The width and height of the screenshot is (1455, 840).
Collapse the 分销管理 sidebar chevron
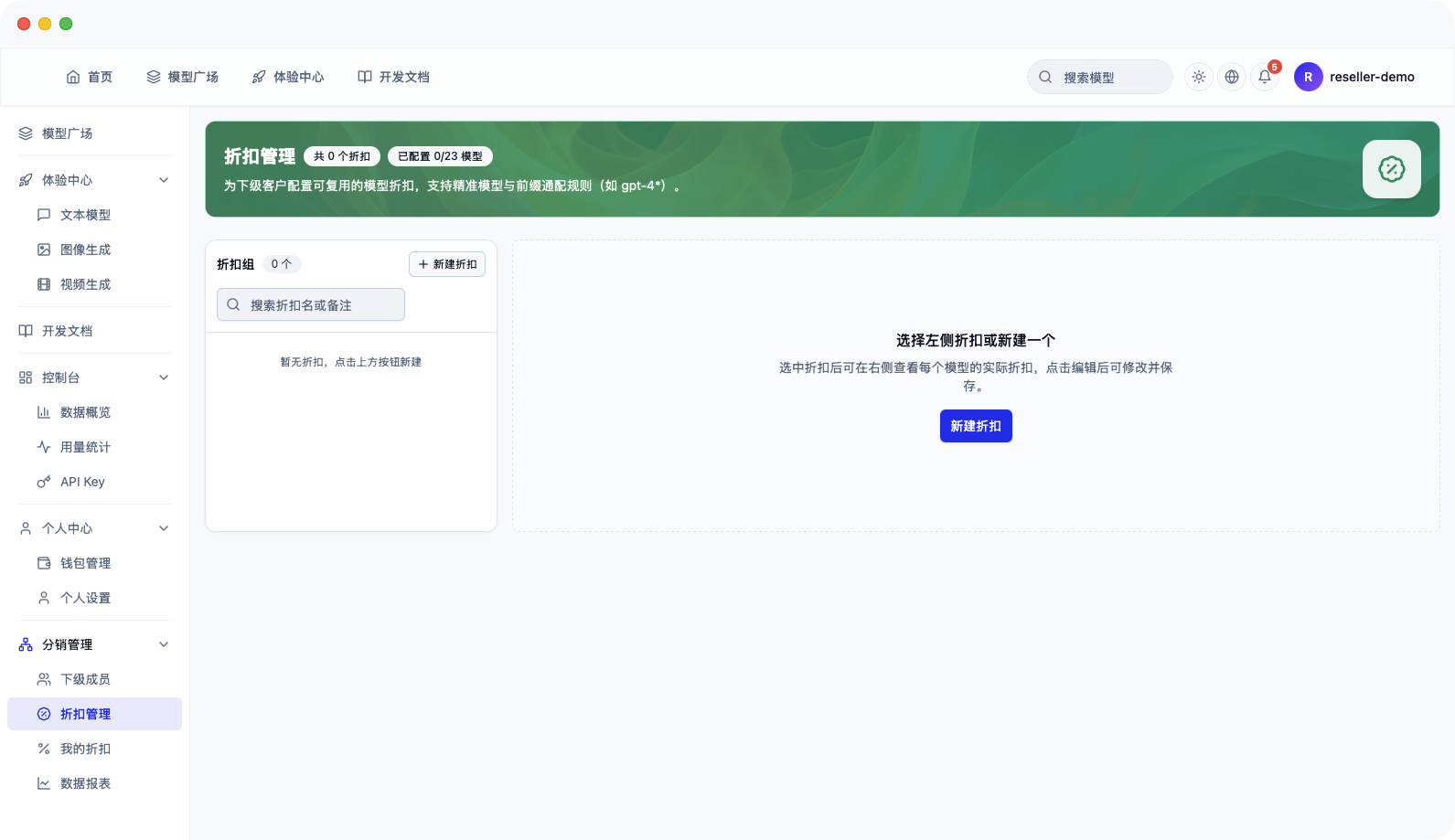tap(164, 644)
